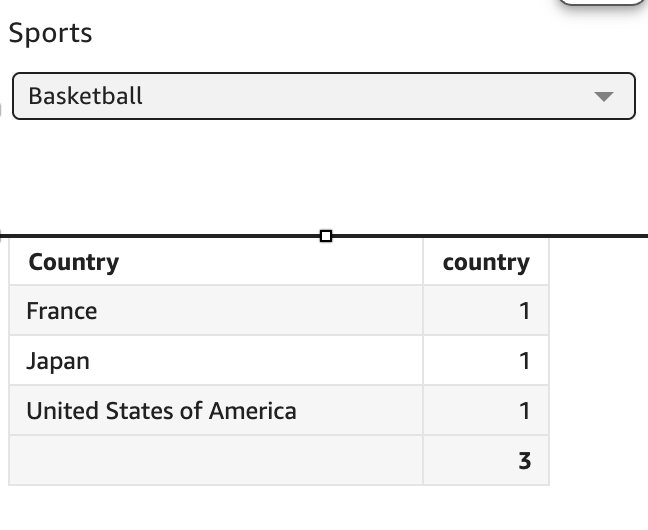The height and width of the screenshot is (530, 648).
Task: Click empty area between Sports dropdown and table
Action: click(x=323, y=175)
